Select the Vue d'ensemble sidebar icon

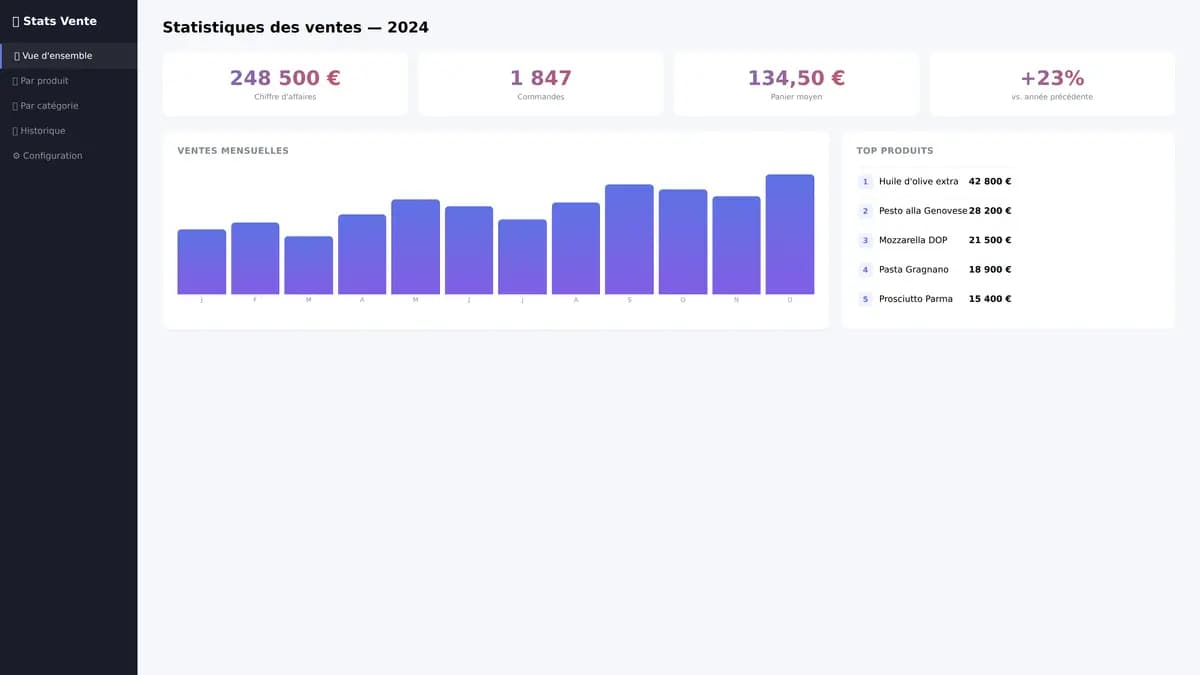tap(16, 55)
